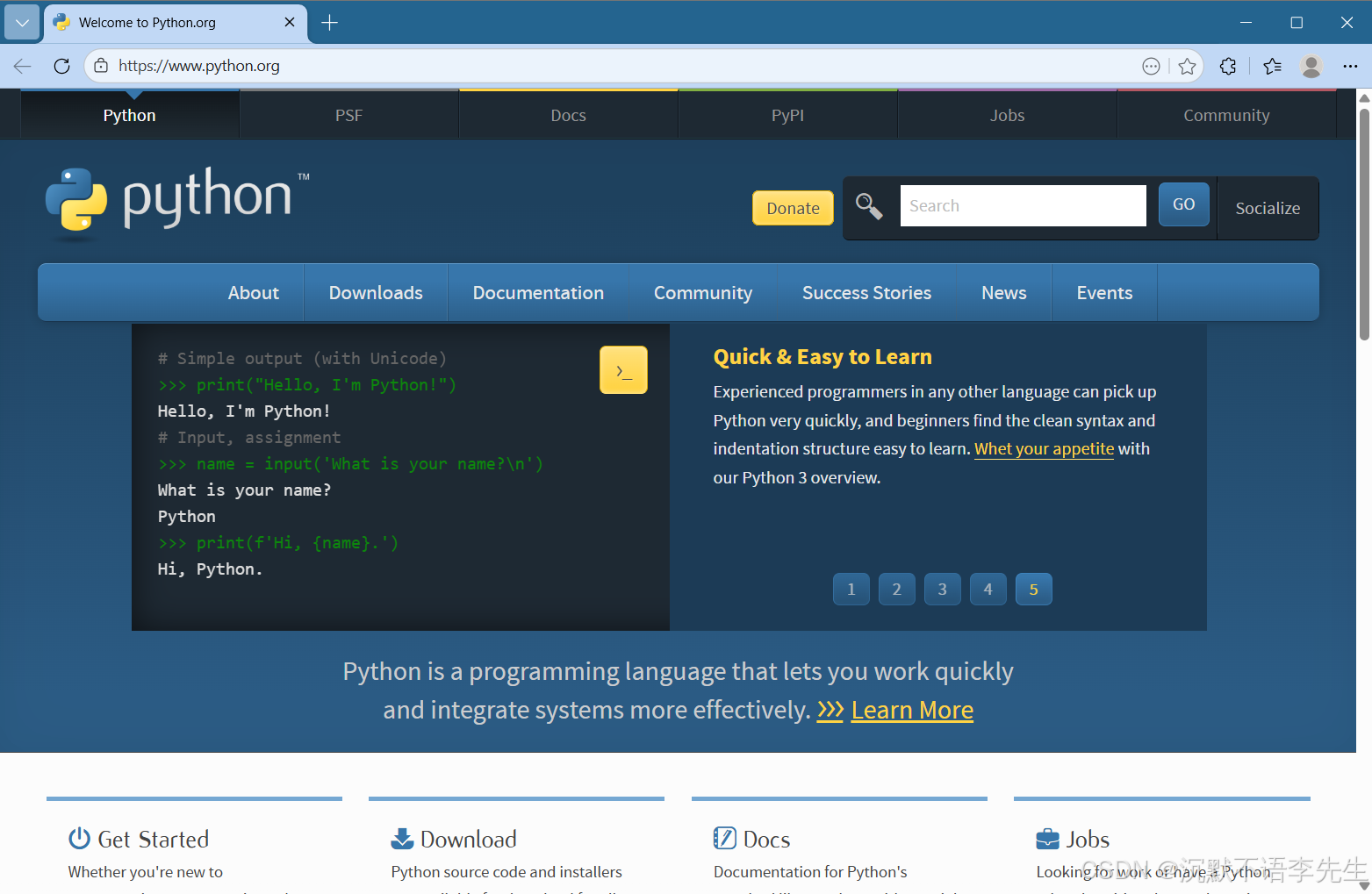Click the python logo
Viewport: 1372px width, 894px height.
point(177,203)
